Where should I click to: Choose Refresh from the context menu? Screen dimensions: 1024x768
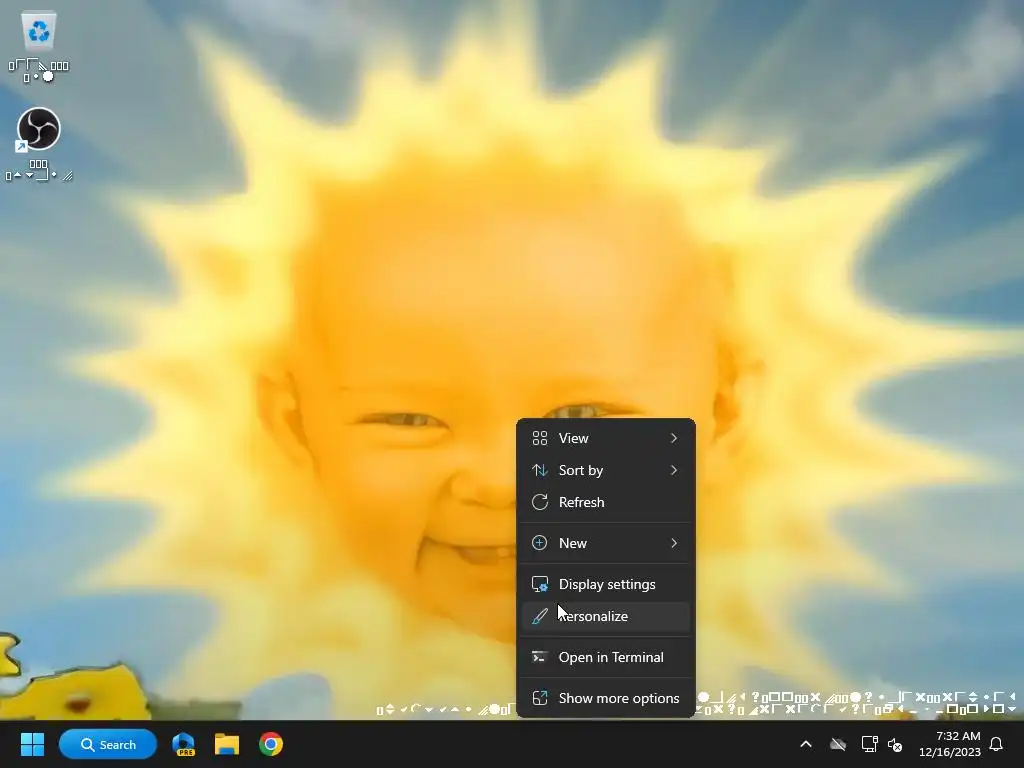point(605,502)
